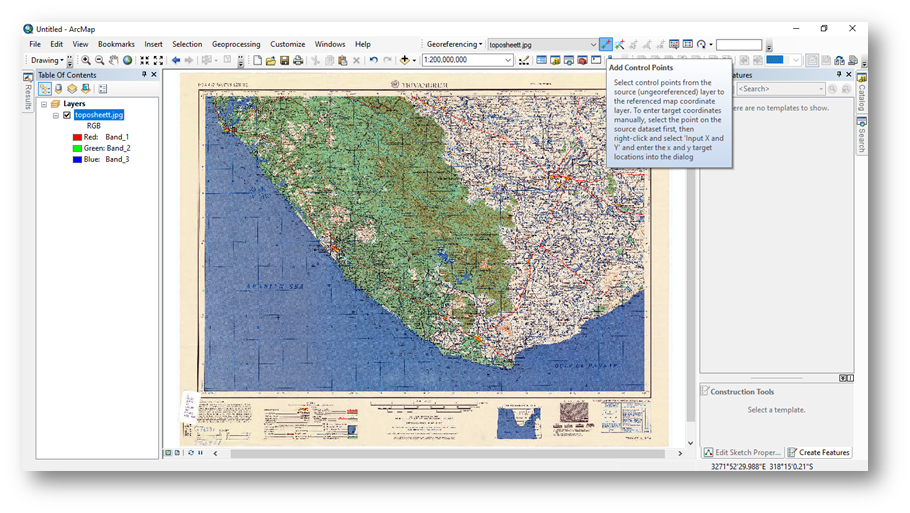Open the ArcToolbox red toolbox icon
910x513 pixels.
point(582,60)
